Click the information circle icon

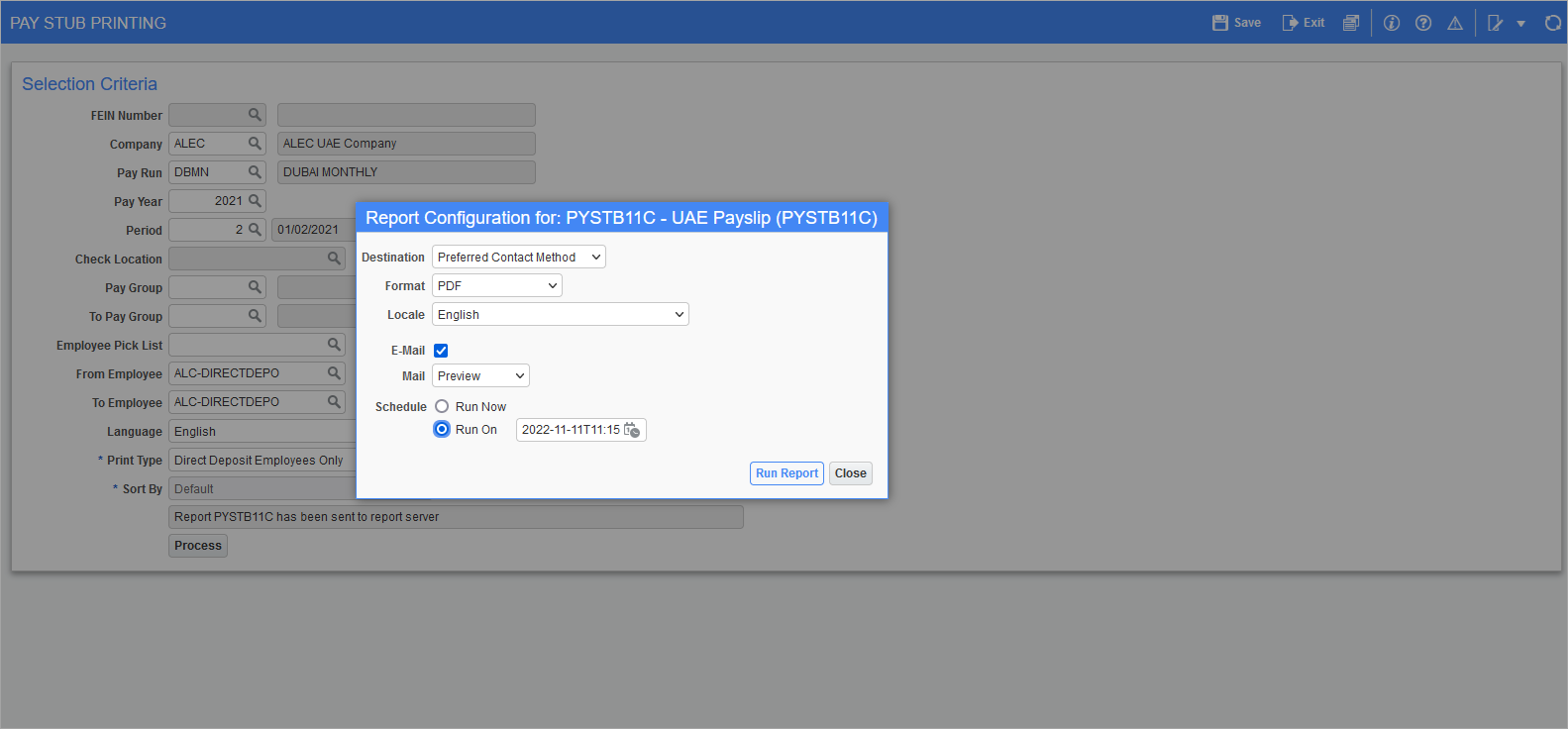[1392, 23]
